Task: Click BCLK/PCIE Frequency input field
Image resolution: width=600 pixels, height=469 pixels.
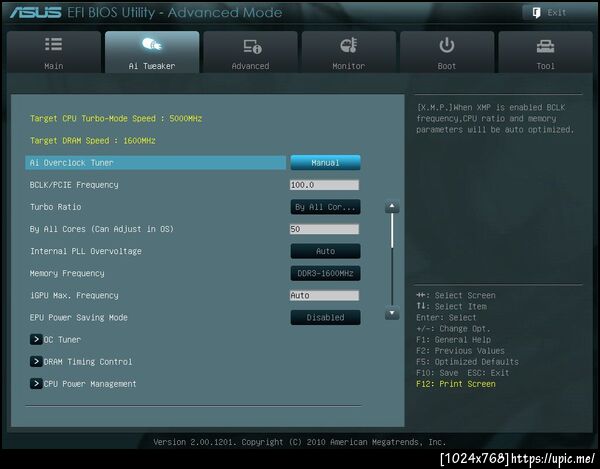Action: [x=324, y=185]
